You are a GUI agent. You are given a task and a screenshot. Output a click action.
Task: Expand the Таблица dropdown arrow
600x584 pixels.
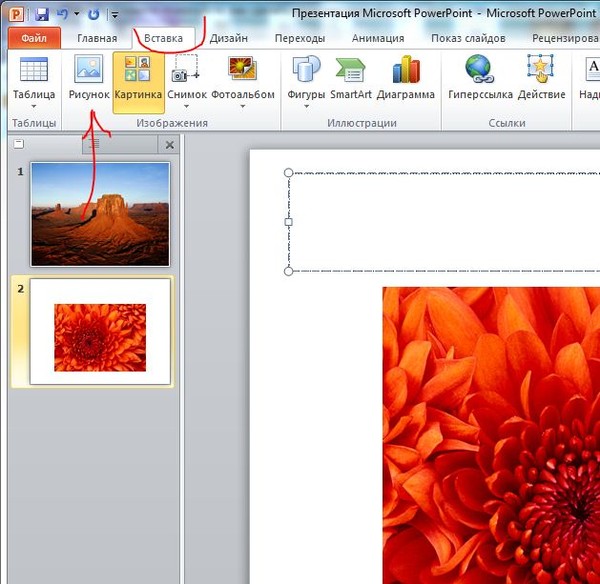pyautogui.click(x=34, y=106)
